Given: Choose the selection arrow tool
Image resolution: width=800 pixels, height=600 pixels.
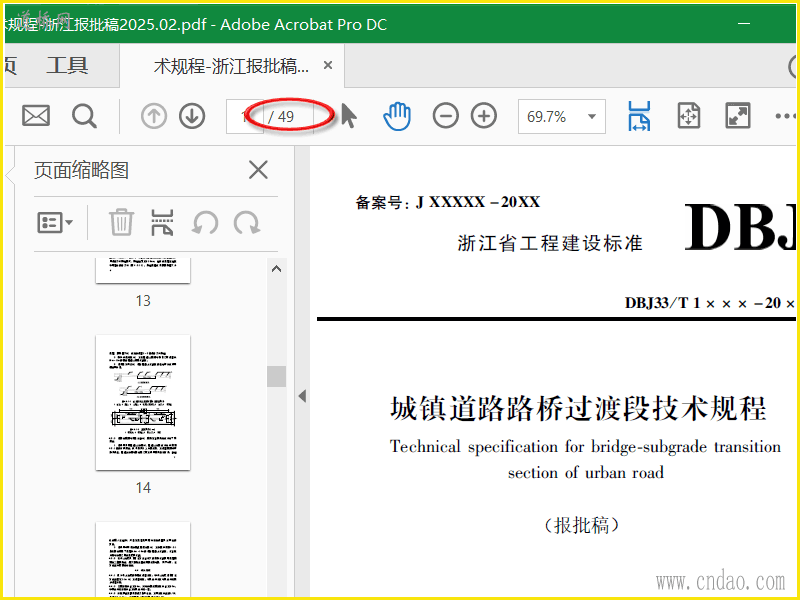Looking at the screenshot, I should pyautogui.click(x=348, y=115).
